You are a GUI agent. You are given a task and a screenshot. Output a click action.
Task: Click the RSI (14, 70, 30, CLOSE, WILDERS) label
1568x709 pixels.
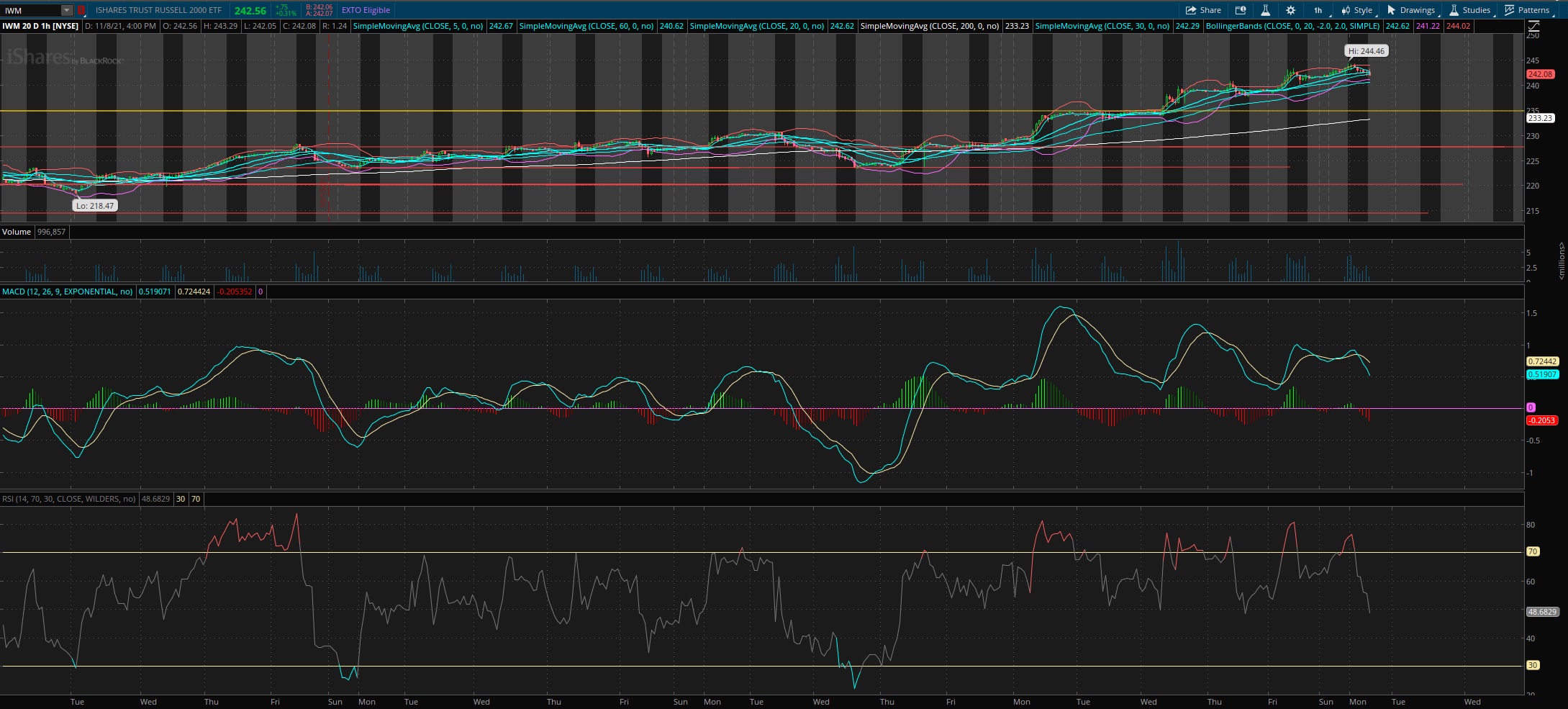pyautogui.click(x=68, y=498)
